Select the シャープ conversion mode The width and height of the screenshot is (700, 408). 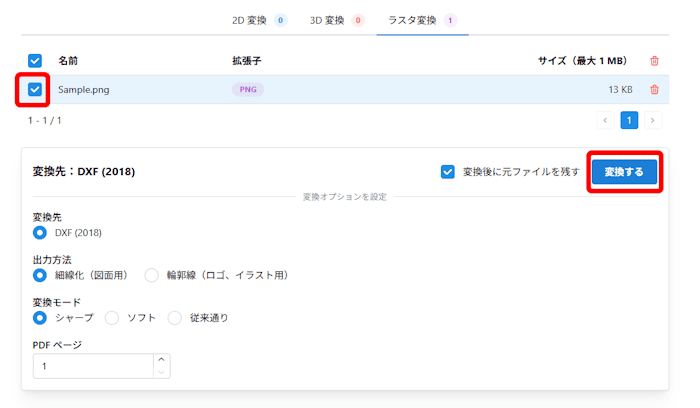coord(40,318)
